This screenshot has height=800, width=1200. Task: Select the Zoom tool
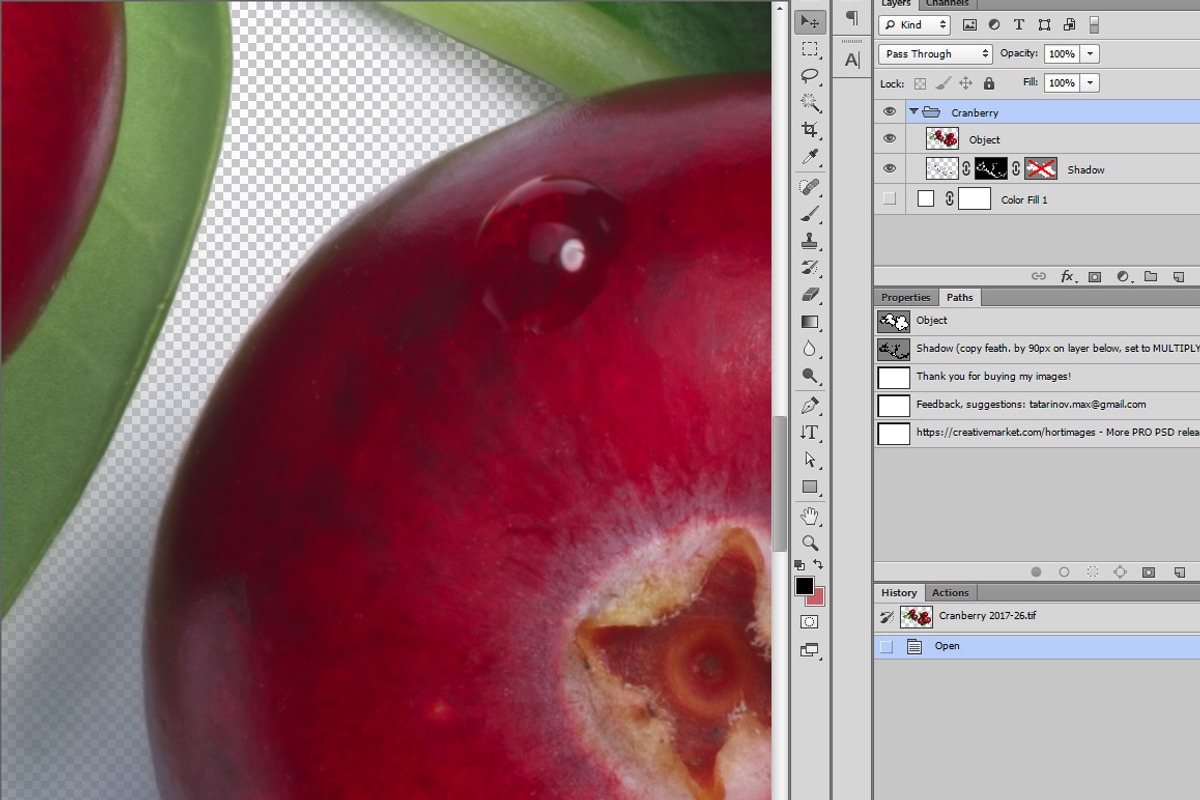point(810,544)
